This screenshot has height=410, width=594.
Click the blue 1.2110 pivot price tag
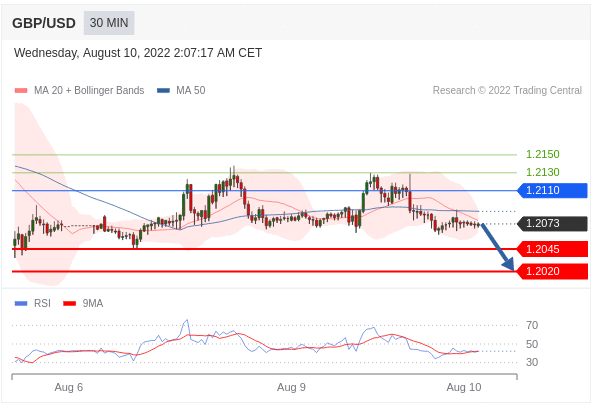(552, 190)
